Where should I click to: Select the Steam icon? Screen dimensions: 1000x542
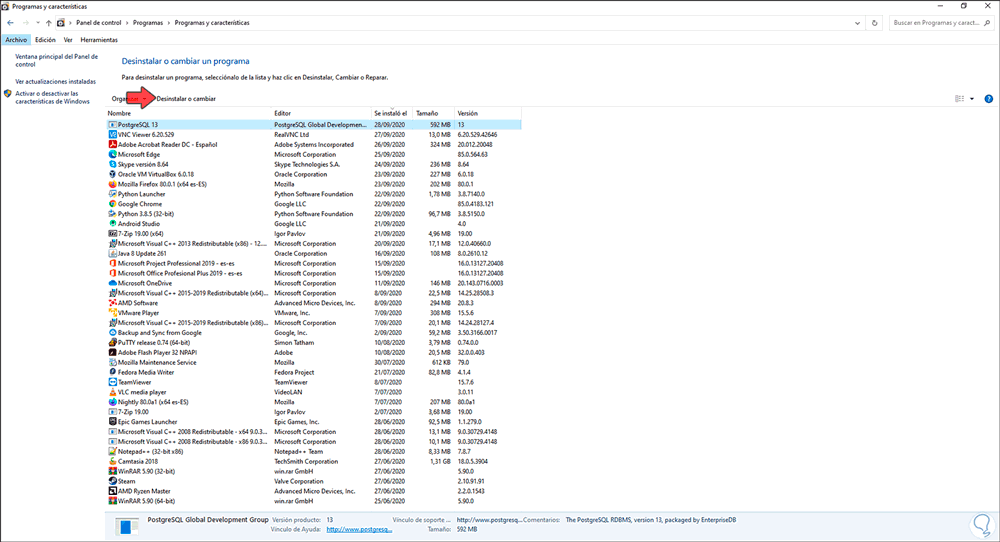(113, 481)
